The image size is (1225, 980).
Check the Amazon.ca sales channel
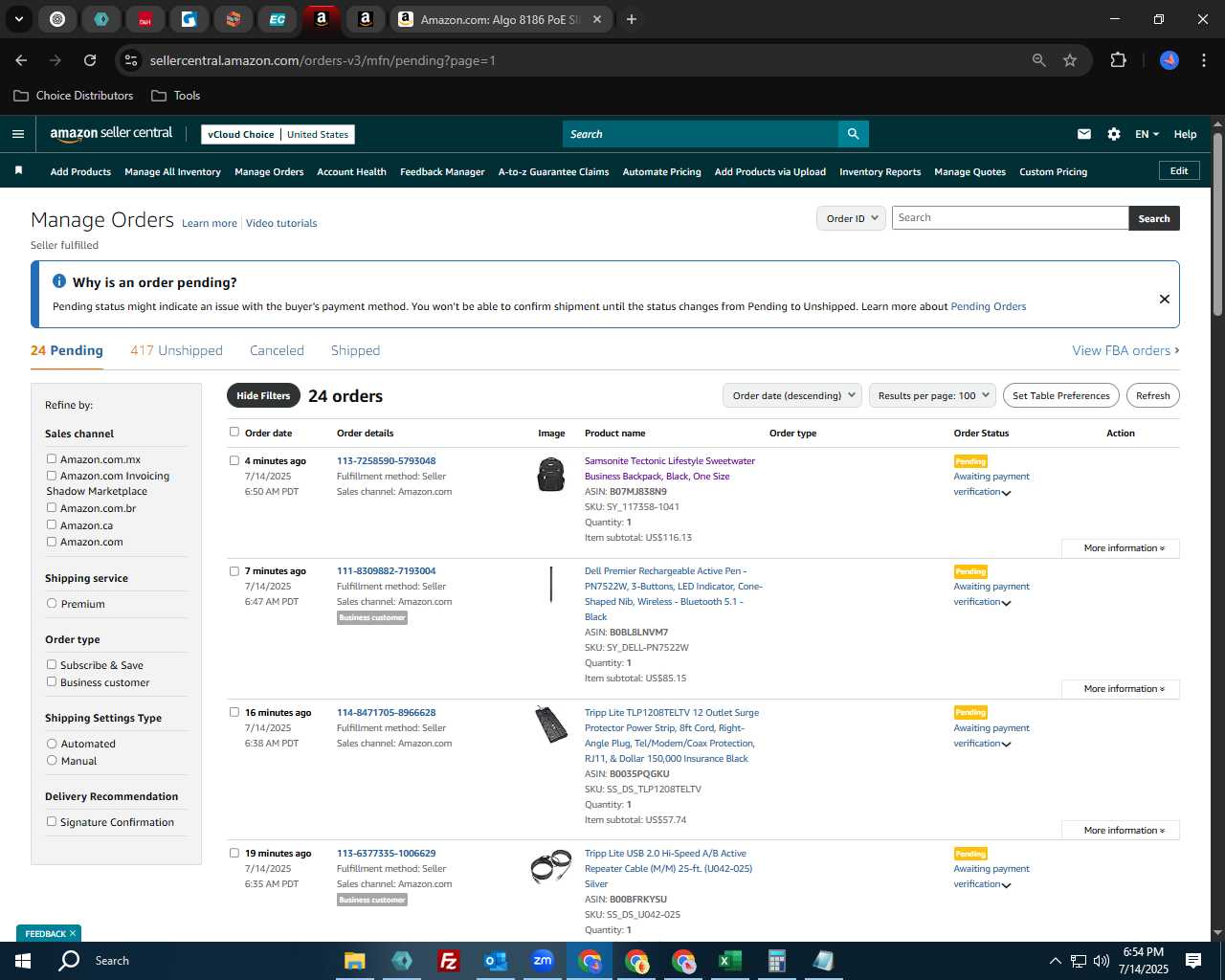(52, 524)
